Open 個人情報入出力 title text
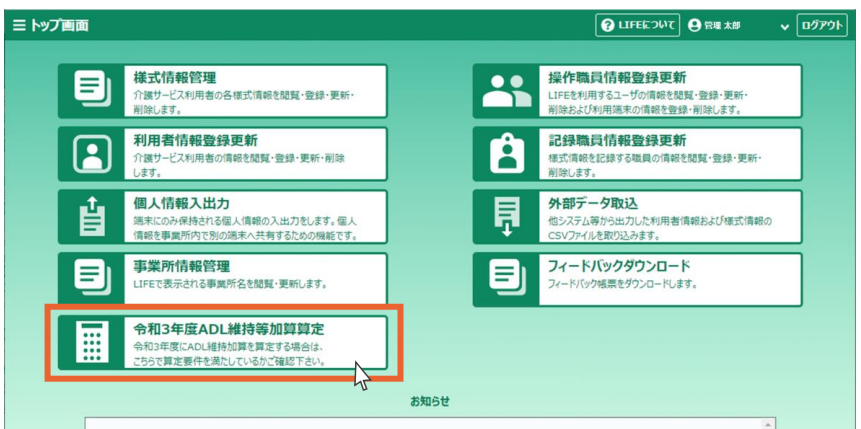The height and width of the screenshot is (429, 861). pyautogui.click(x=181, y=204)
